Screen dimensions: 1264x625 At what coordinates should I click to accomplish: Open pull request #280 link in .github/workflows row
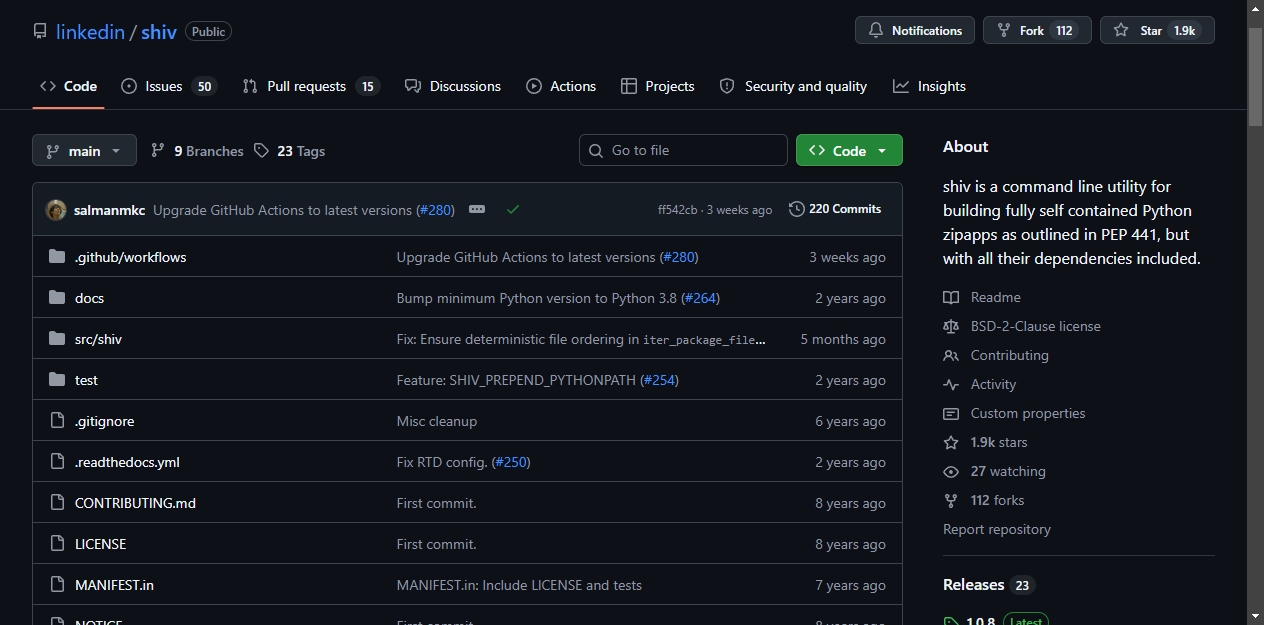click(x=679, y=257)
